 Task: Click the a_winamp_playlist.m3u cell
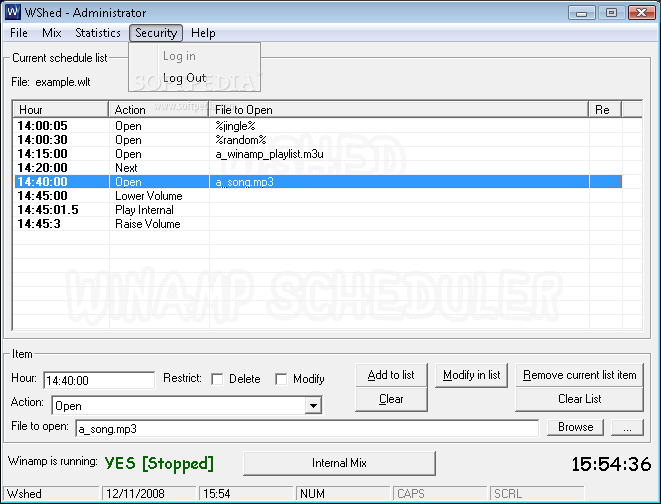coord(269,154)
